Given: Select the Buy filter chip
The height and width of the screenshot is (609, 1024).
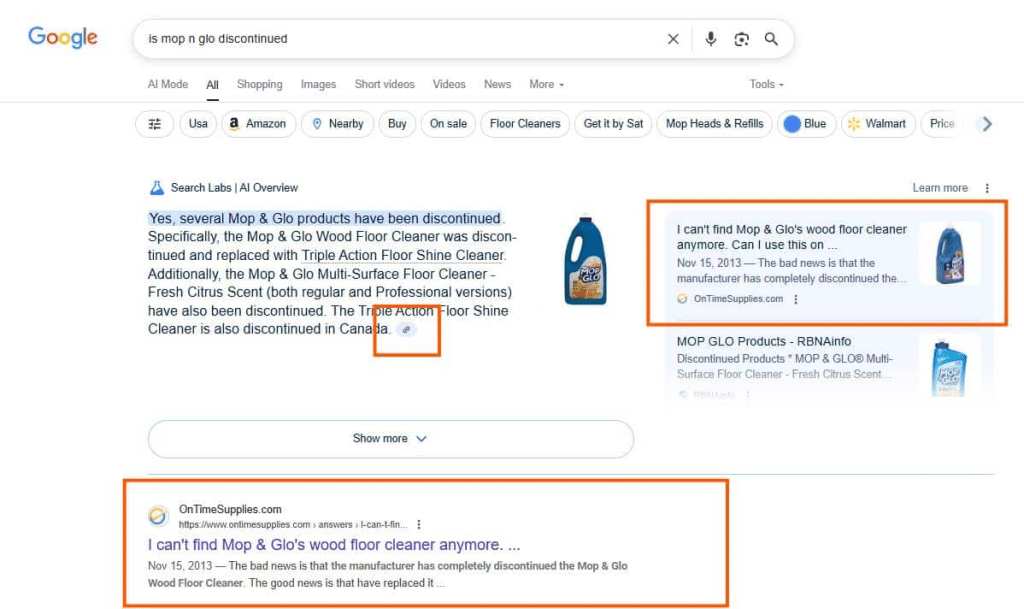Looking at the screenshot, I should 397,124.
